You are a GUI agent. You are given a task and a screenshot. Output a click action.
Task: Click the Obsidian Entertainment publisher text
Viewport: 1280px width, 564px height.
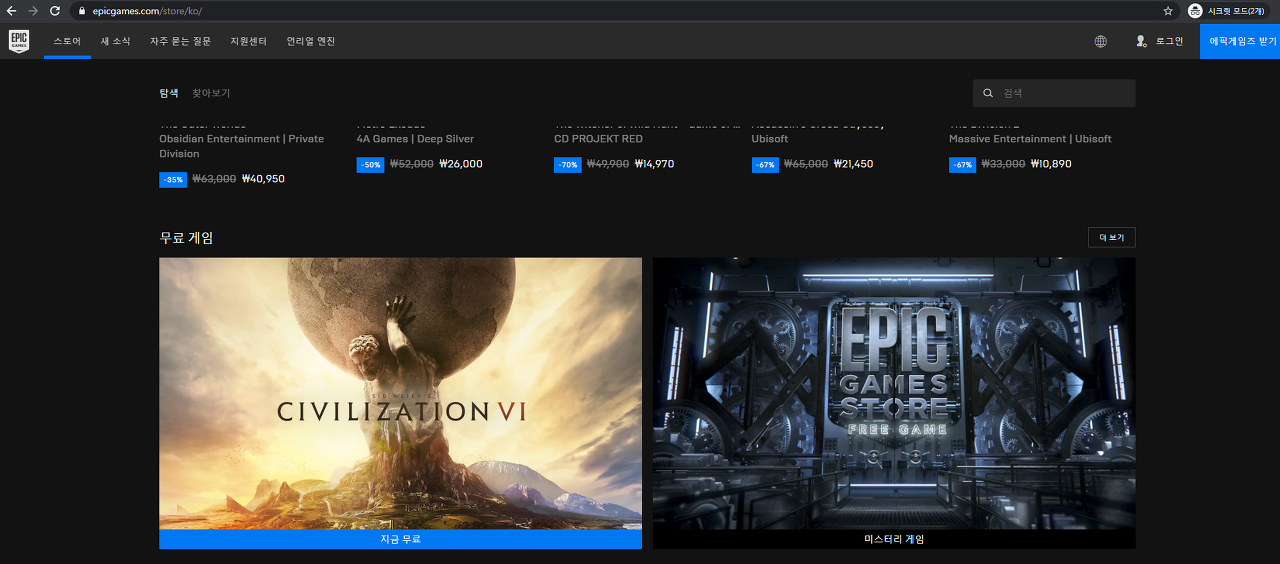pyautogui.click(x=241, y=146)
